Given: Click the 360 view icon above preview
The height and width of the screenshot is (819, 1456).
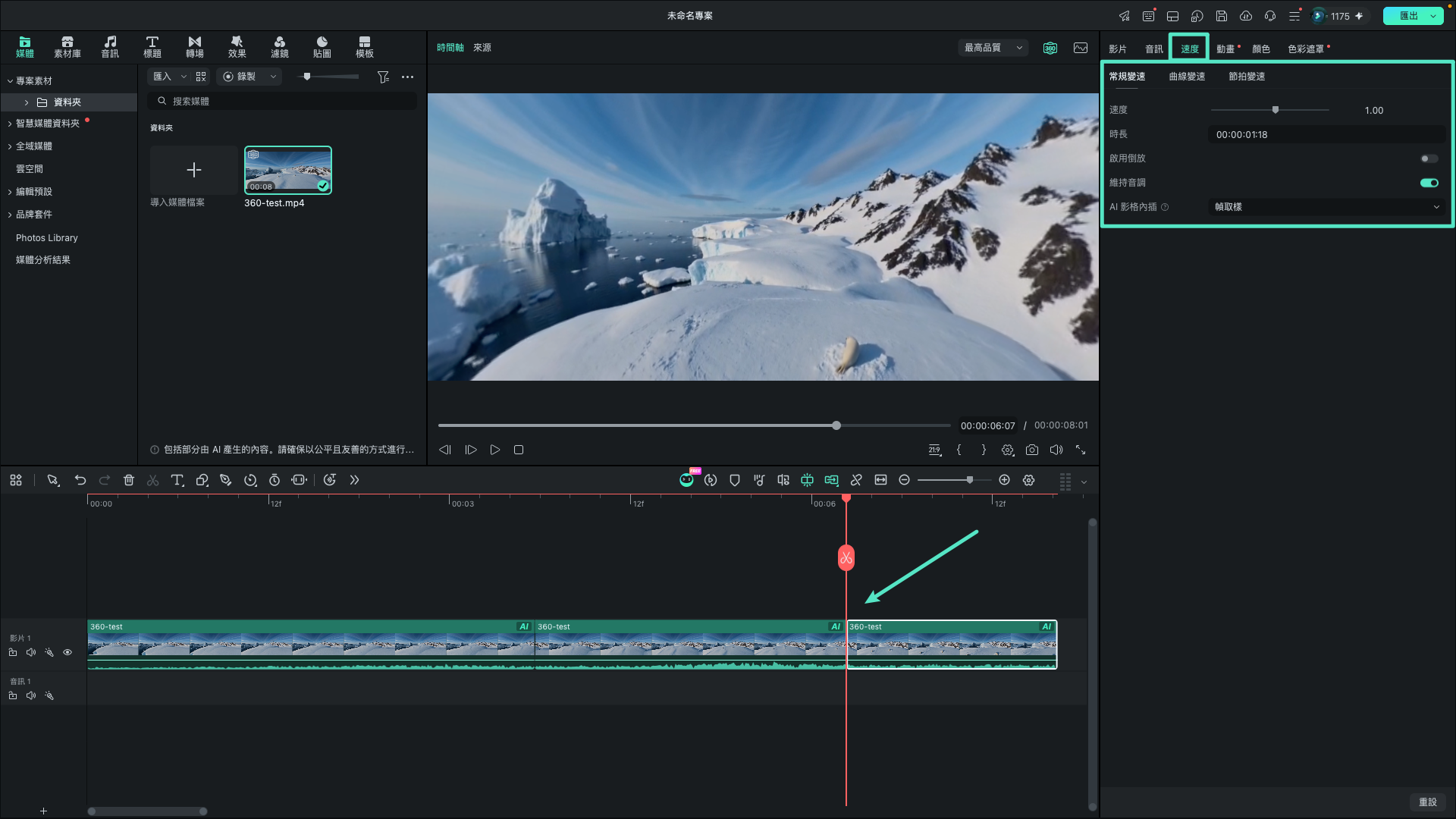Looking at the screenshot, I should [x=1050, y=48].
